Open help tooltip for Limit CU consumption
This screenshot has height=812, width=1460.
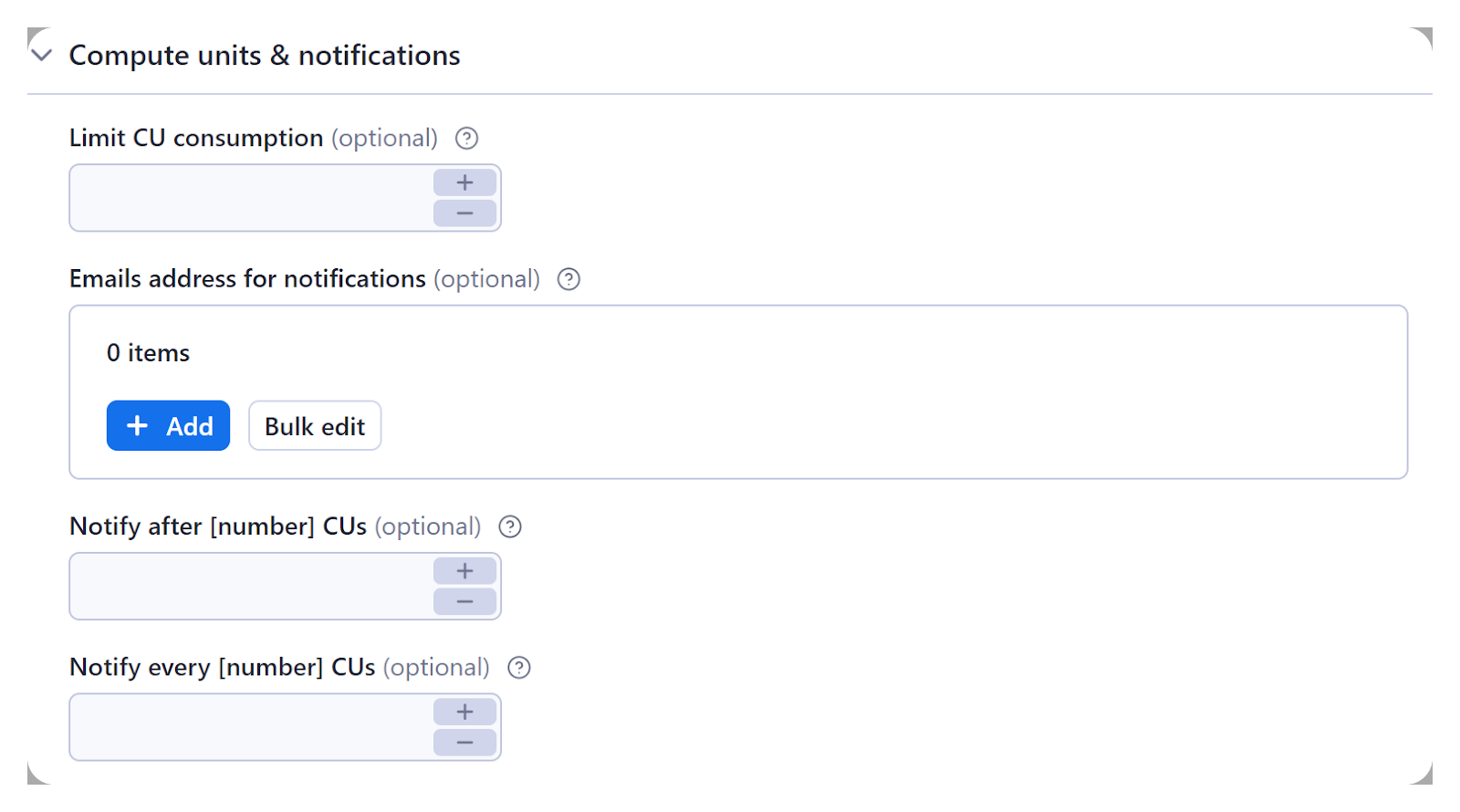[x=466, y=138]
